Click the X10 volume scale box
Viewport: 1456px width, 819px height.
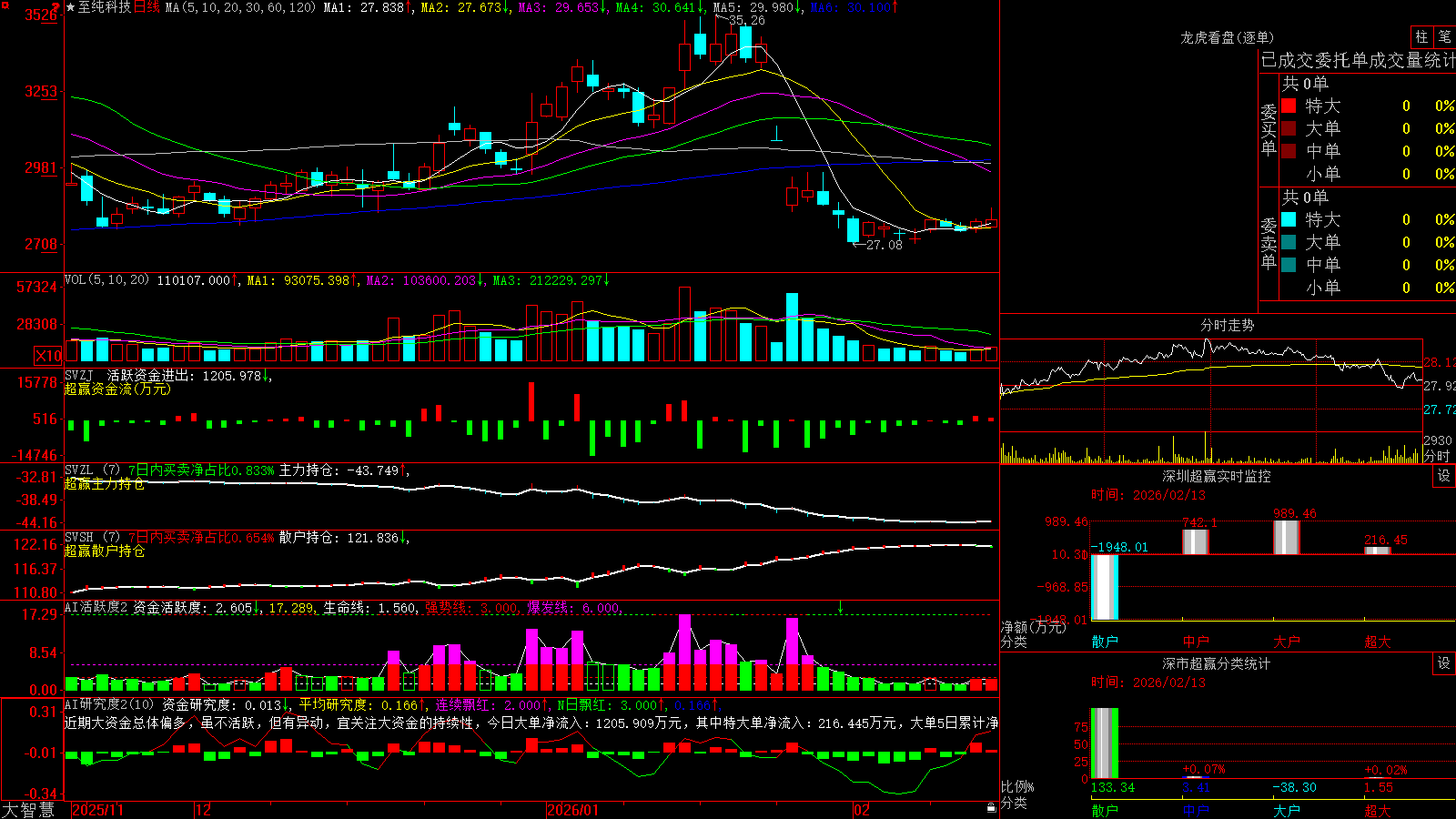coord(48,356)
